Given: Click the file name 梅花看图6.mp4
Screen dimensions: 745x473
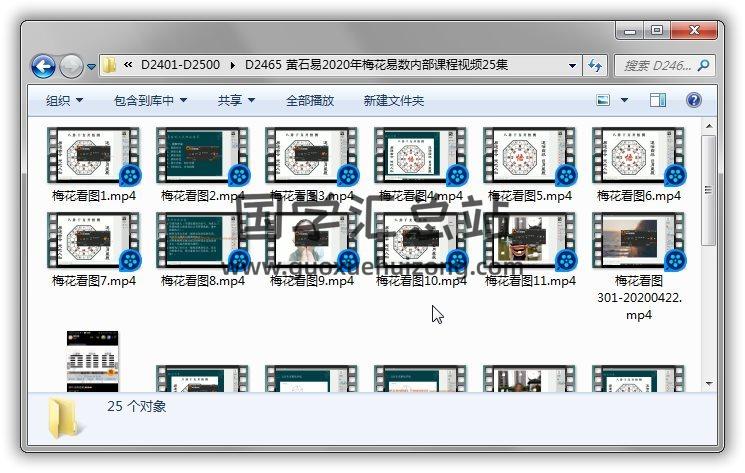Looking at the screenshot, I should click(639, 196).
